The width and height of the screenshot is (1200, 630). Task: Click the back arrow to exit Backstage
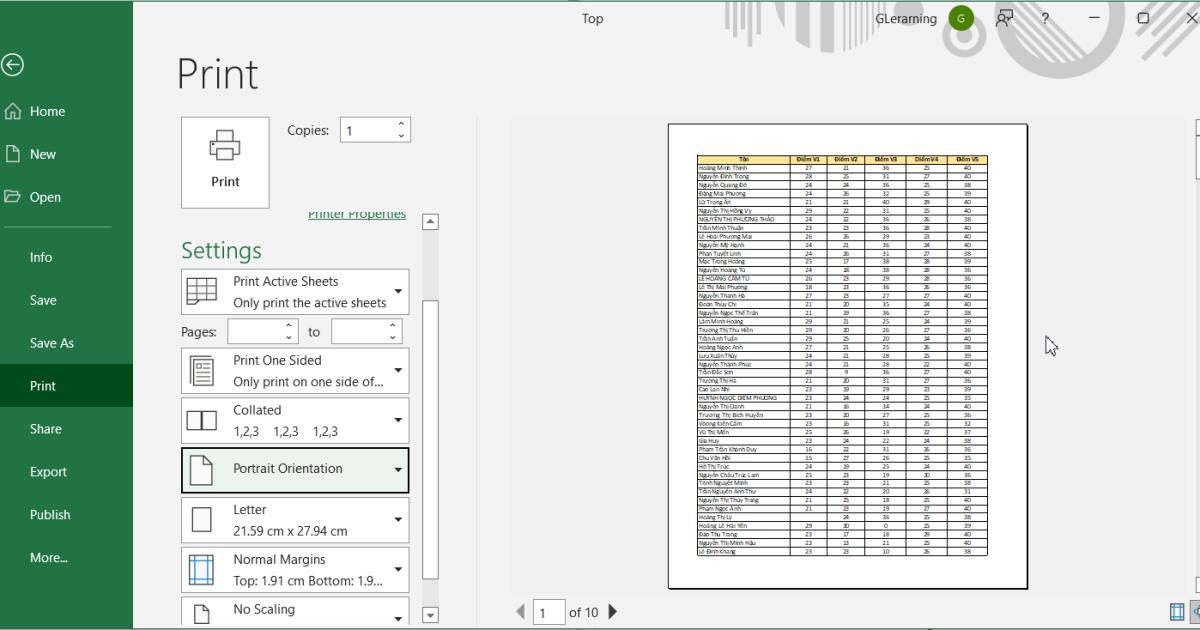pos(12,65)
